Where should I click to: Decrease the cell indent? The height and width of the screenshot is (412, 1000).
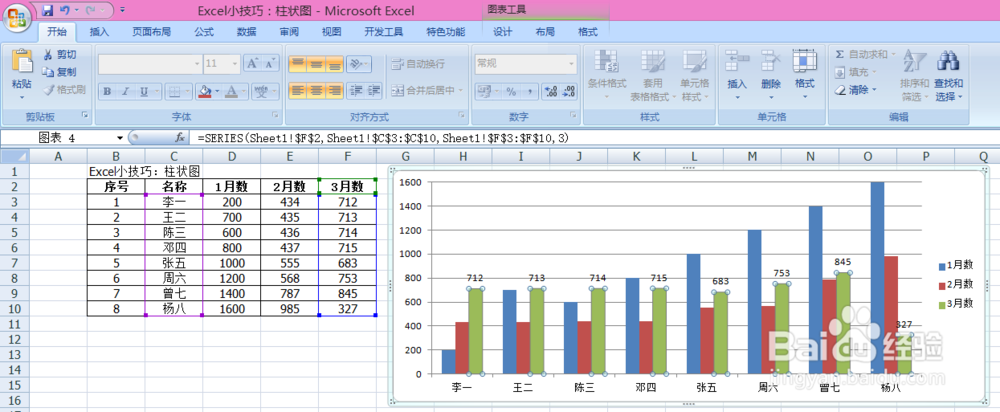[358, 91]
